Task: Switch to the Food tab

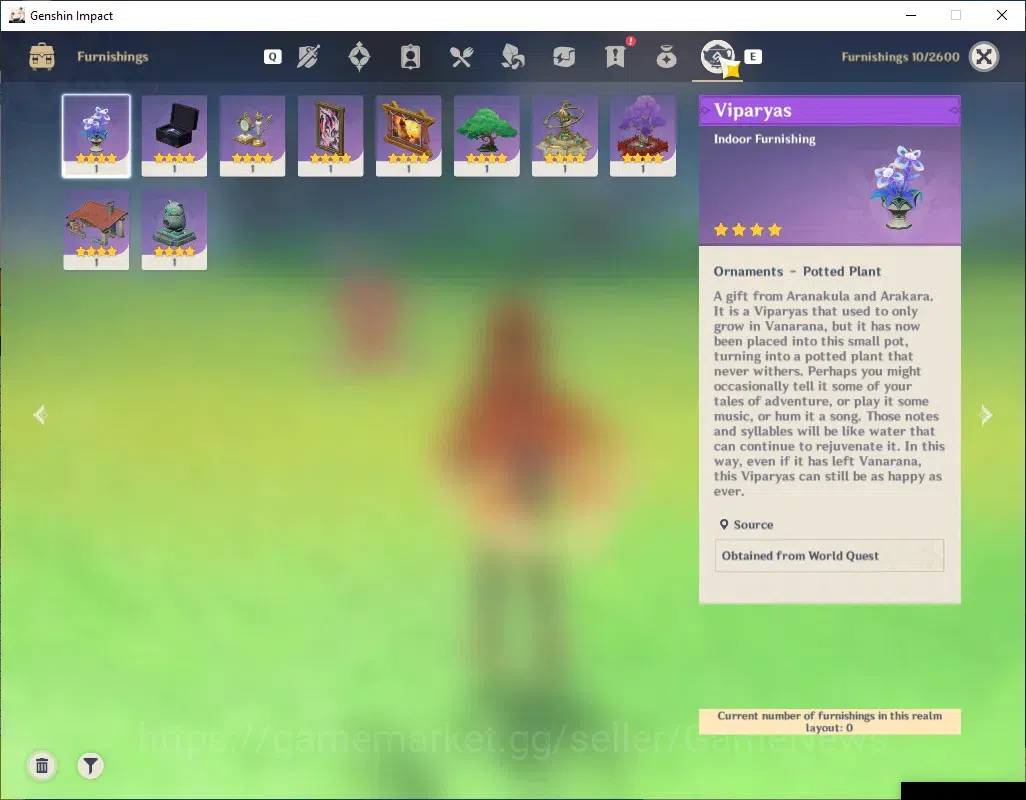Action: coord(461,57)
